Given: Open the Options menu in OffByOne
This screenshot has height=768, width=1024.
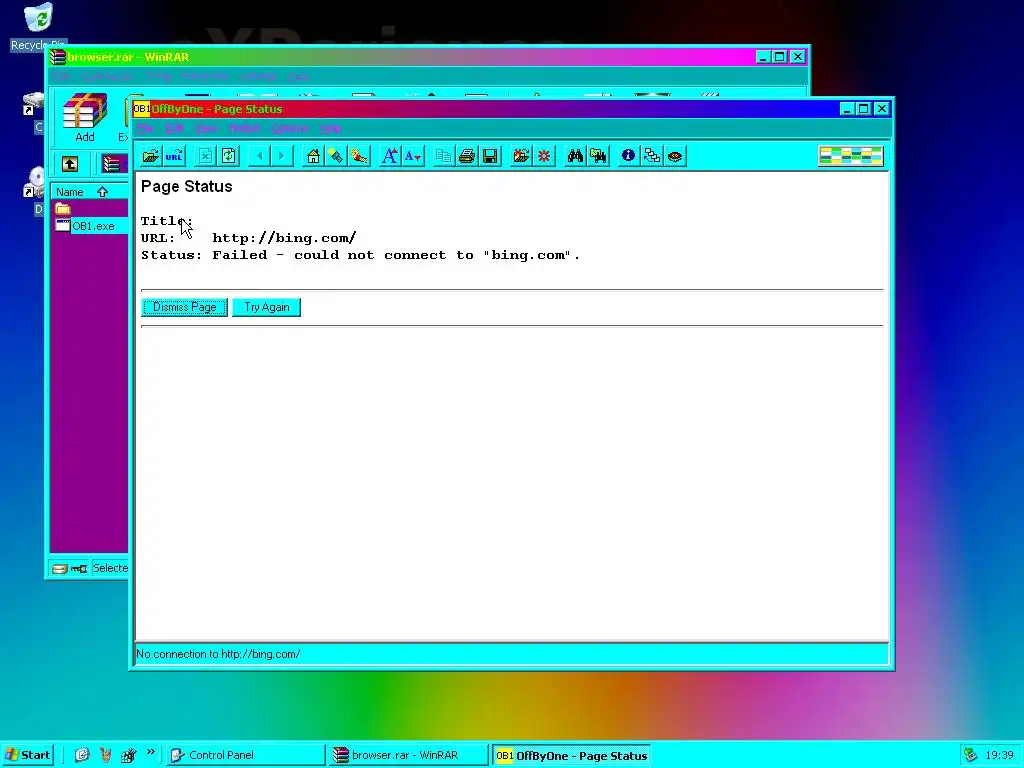Looking at the screenshot, I should (290, 129).
